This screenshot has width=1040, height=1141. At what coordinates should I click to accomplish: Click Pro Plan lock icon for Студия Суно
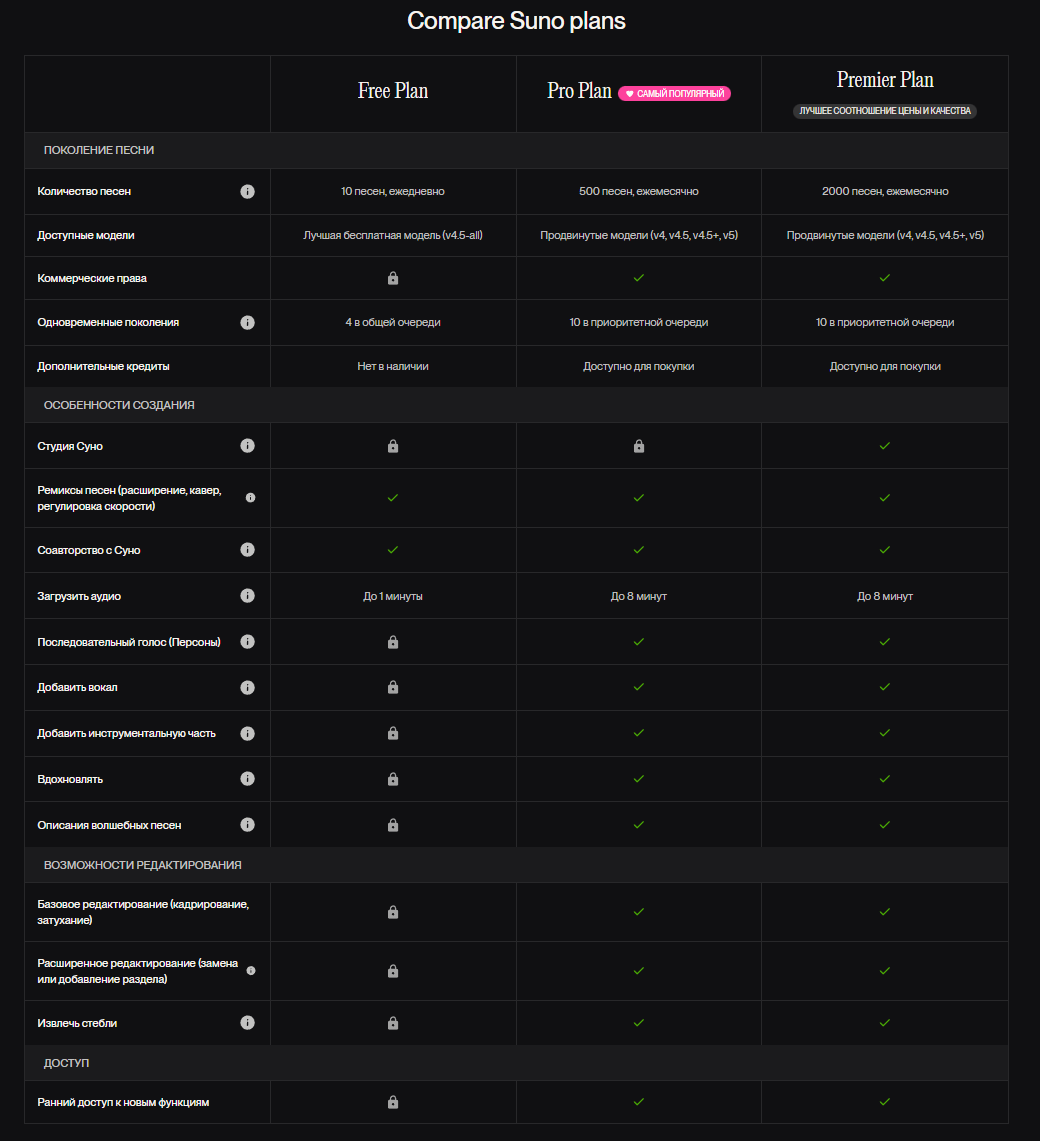coord(639,446)
